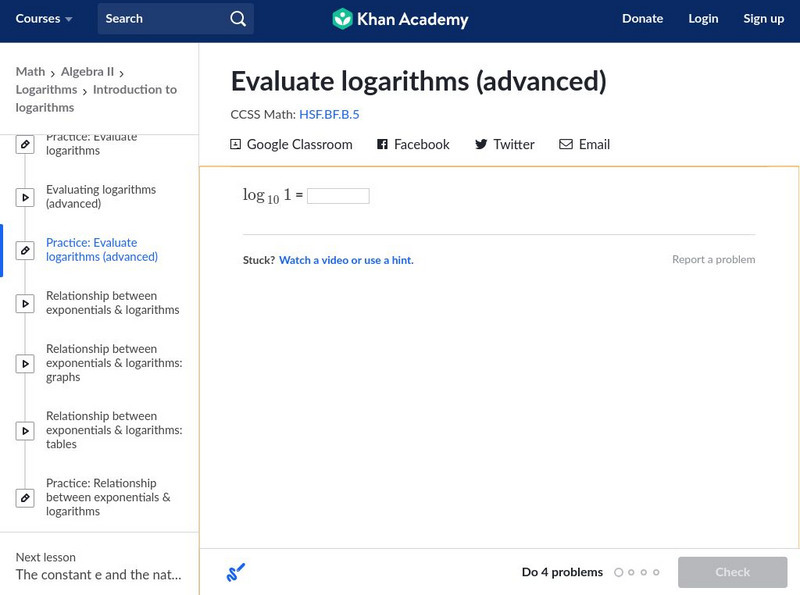This screenshot has height=595, width=800.
Task: Click the HSF.BF.B.5 standard link
Action: point(329,115)
